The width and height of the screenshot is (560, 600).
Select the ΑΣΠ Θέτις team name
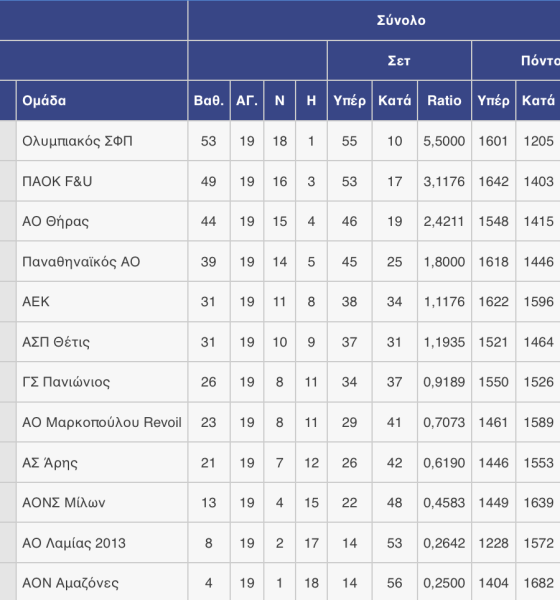tap(56, 342)
